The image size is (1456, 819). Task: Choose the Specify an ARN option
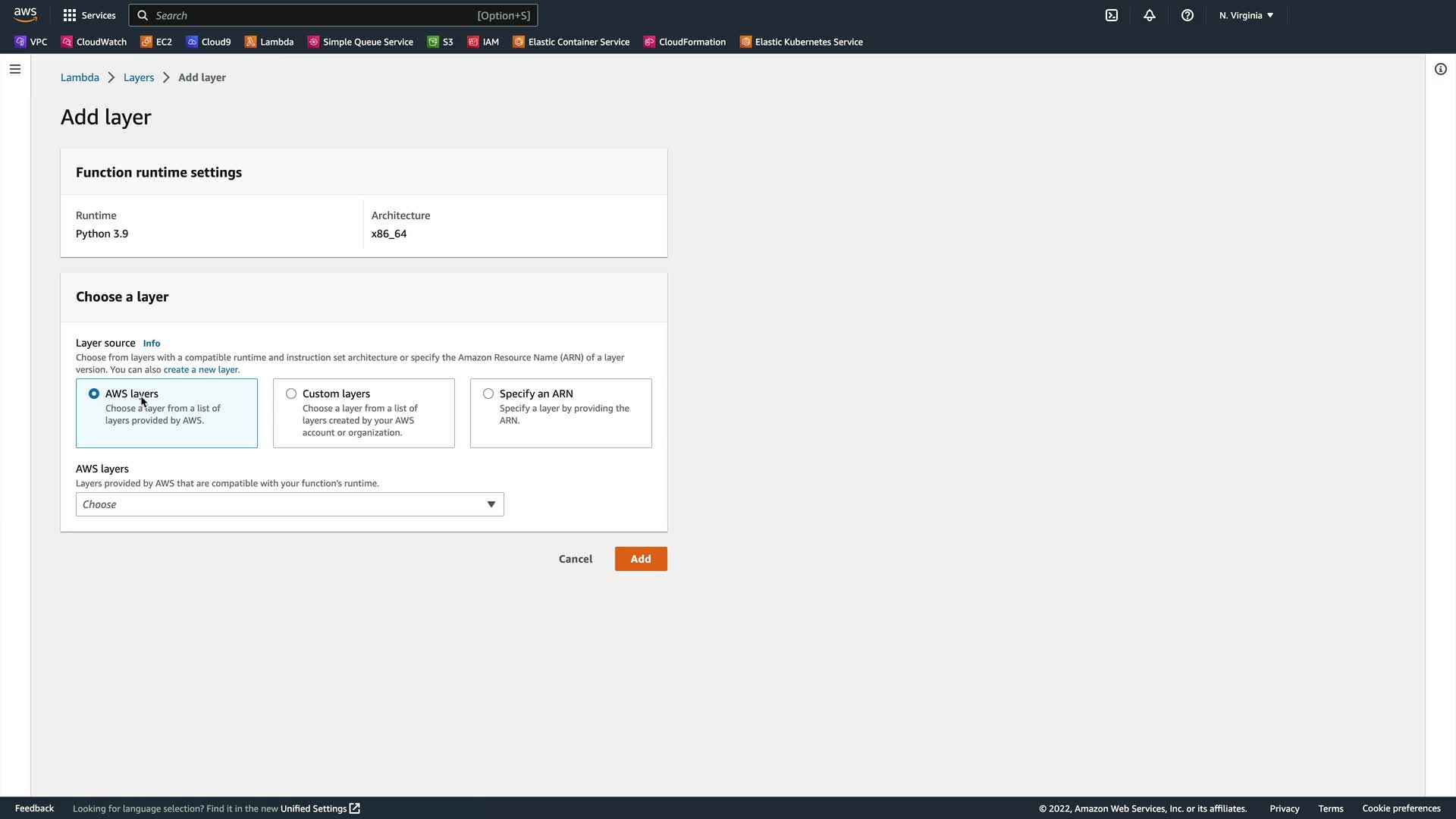click(488, 394)
